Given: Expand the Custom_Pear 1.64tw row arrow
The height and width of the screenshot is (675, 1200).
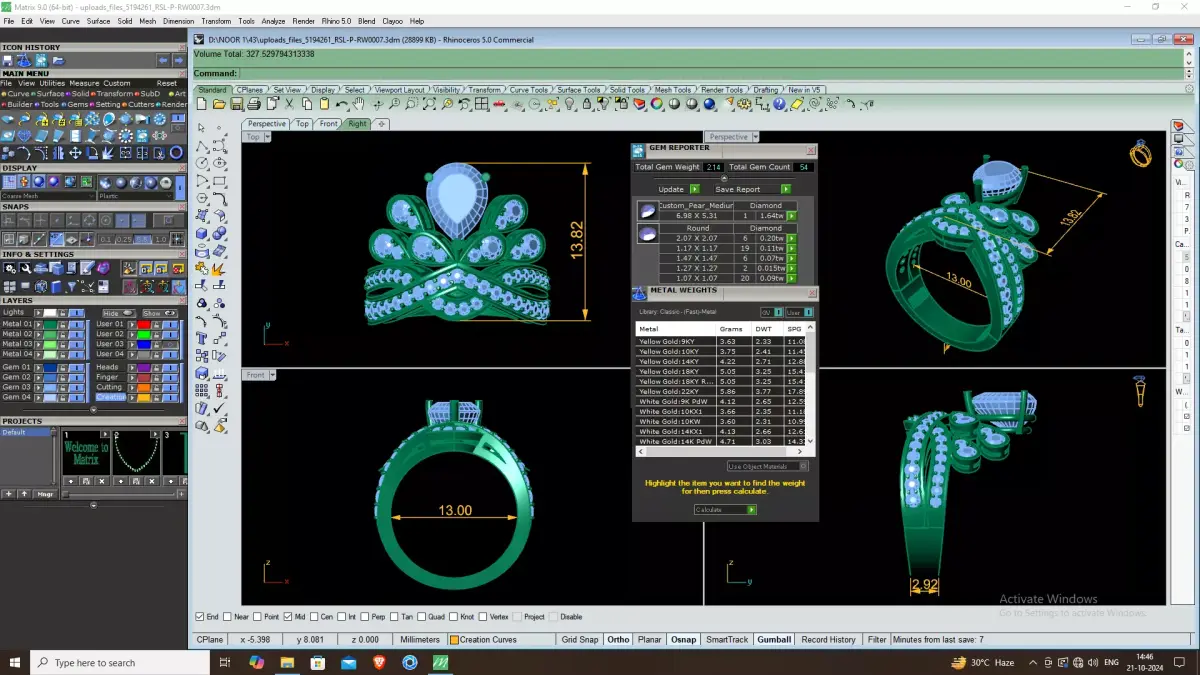Looking at the screenshot, I should click(792, 216).
